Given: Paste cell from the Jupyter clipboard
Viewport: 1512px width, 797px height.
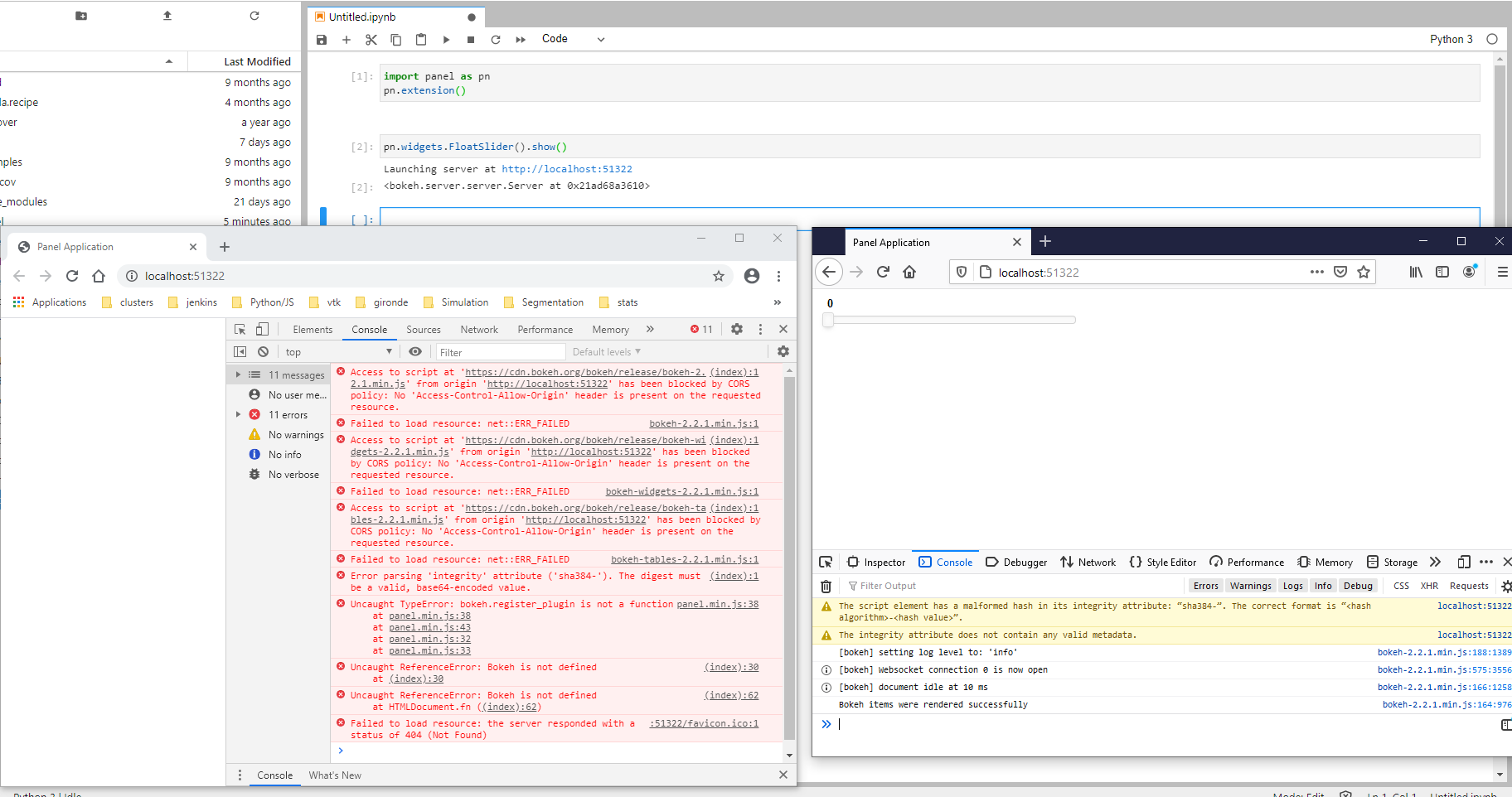Looking at the screenshot, I should coord(421,40).
